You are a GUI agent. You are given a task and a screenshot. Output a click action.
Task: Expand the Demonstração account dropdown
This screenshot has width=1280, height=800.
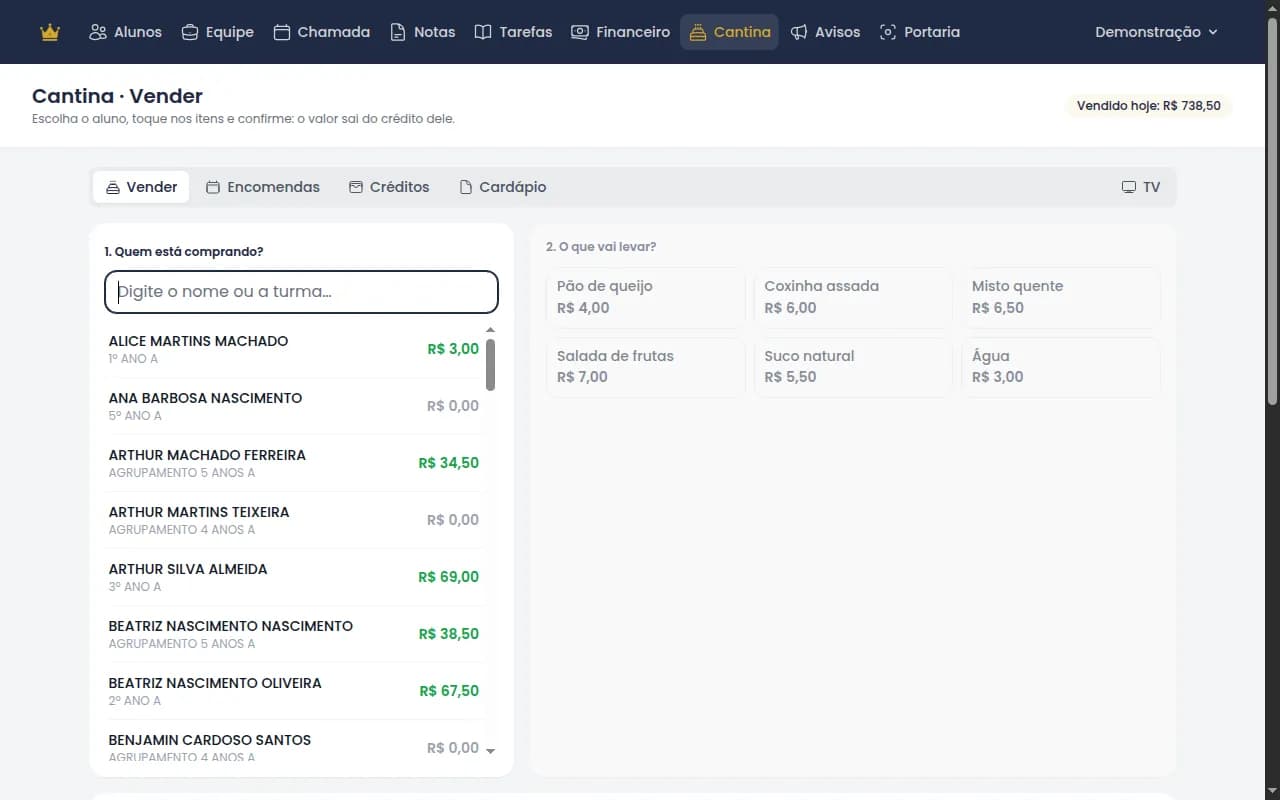click(1157, 32)
